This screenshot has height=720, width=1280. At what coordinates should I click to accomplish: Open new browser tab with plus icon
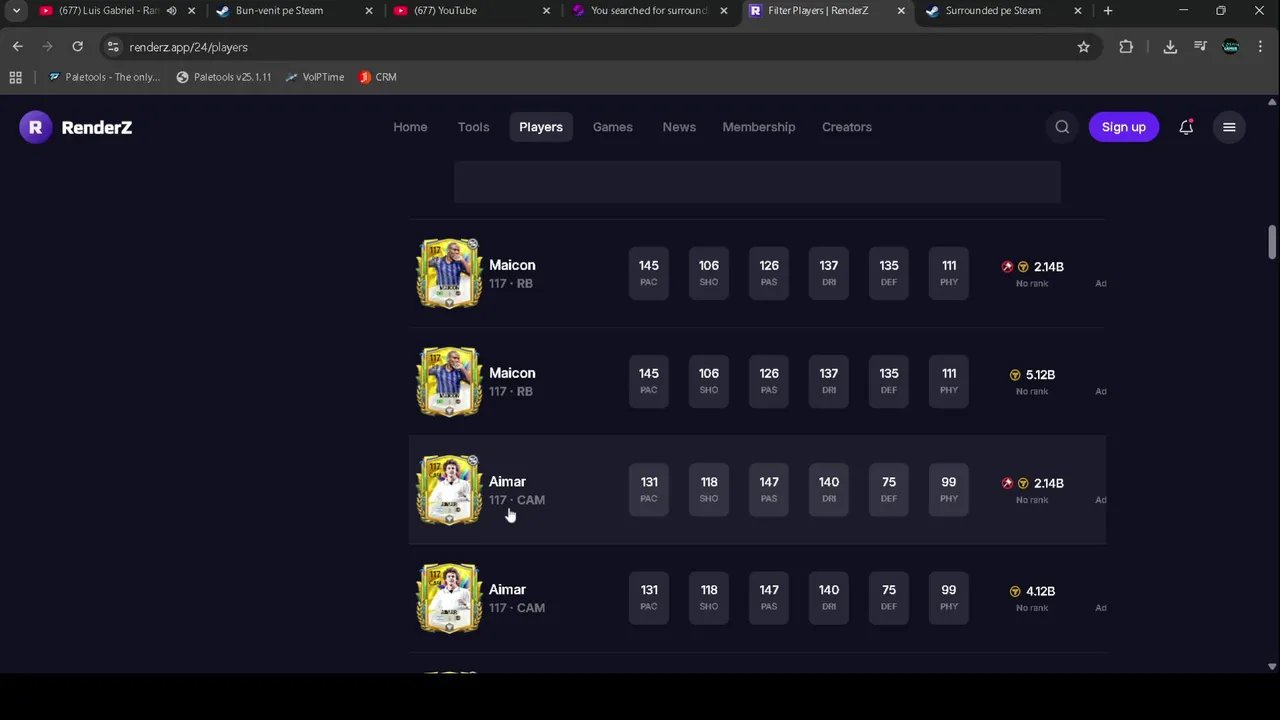coord(1108,11)
